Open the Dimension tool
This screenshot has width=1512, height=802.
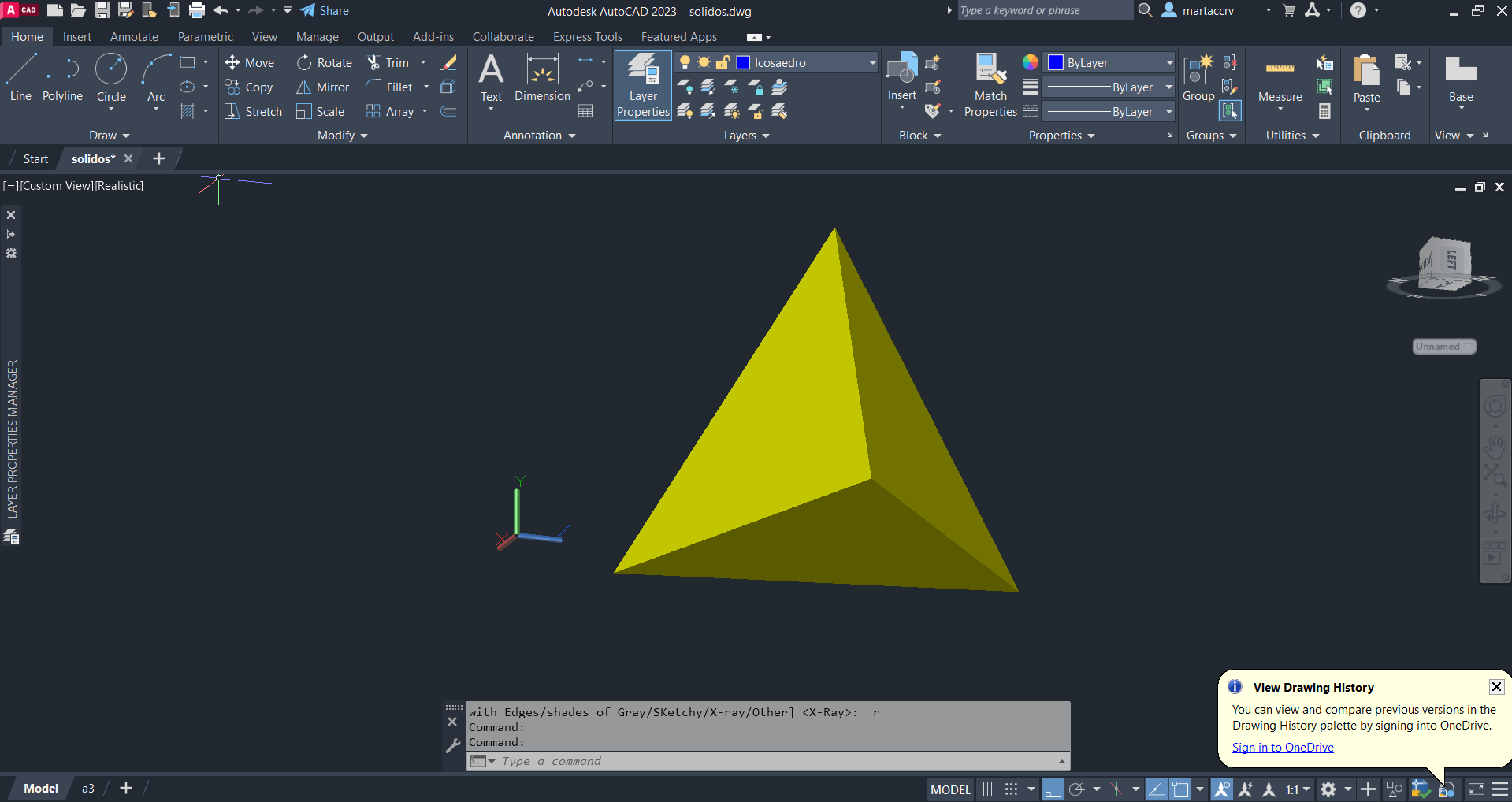pos(542,78)
